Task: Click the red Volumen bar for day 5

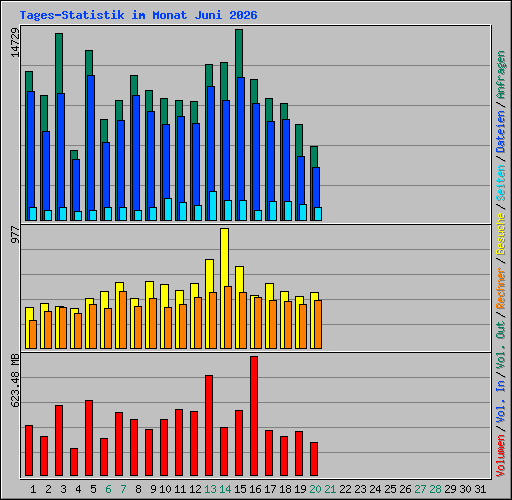Action: [89, 438]
